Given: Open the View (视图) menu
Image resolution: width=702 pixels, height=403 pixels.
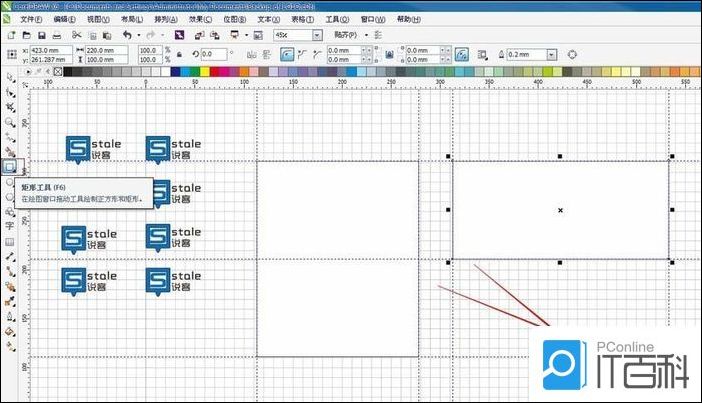Looking at the screenshot, I should [x=98, y=19].
